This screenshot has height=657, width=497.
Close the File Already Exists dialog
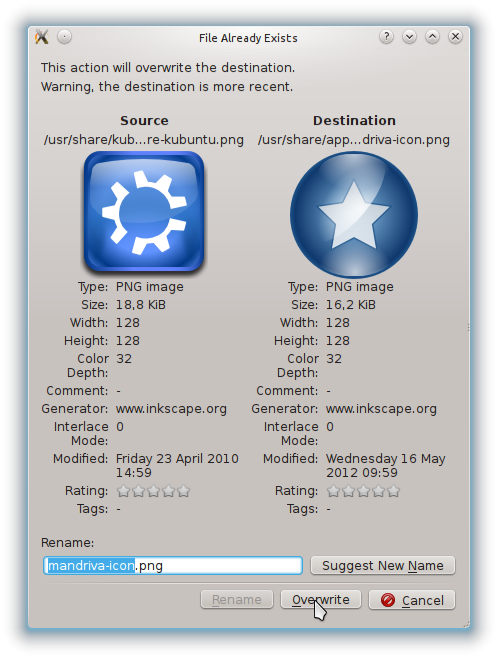456,37
